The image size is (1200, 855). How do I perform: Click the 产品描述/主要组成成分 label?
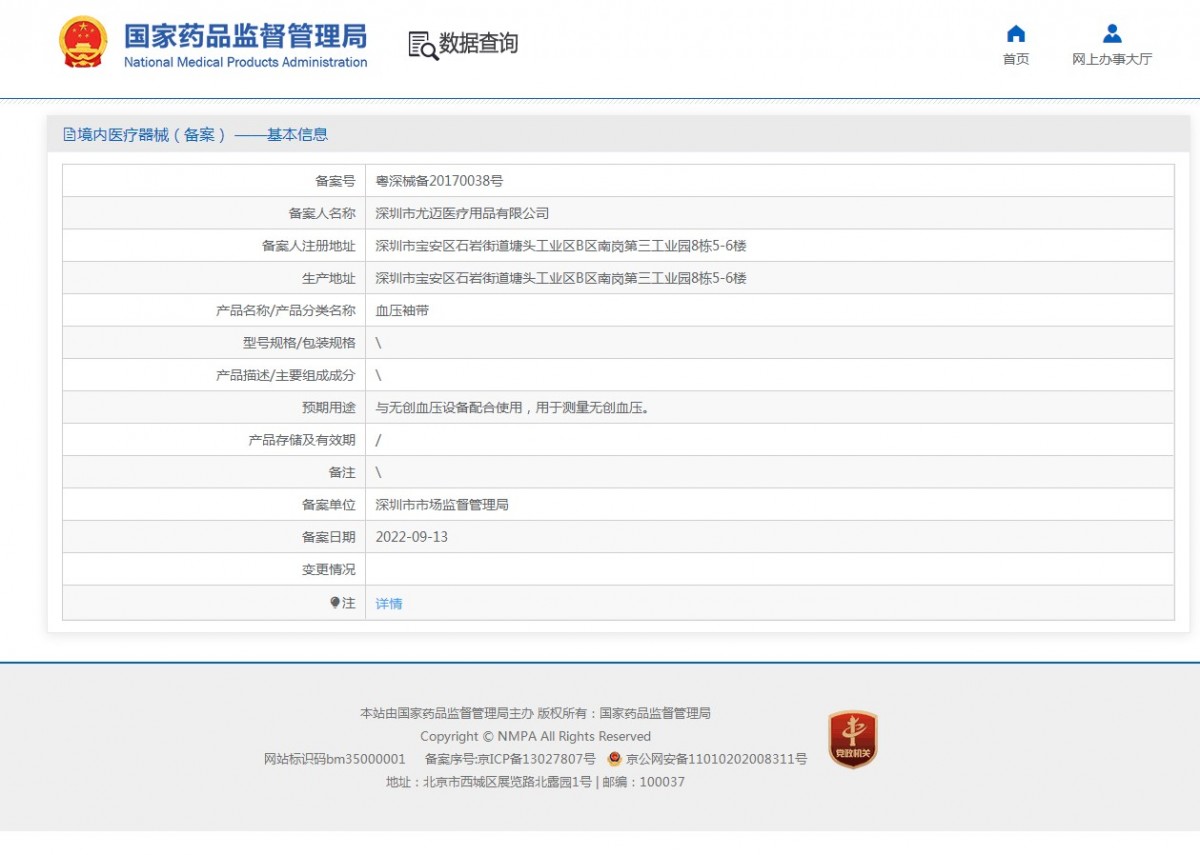tap(286, 375)
